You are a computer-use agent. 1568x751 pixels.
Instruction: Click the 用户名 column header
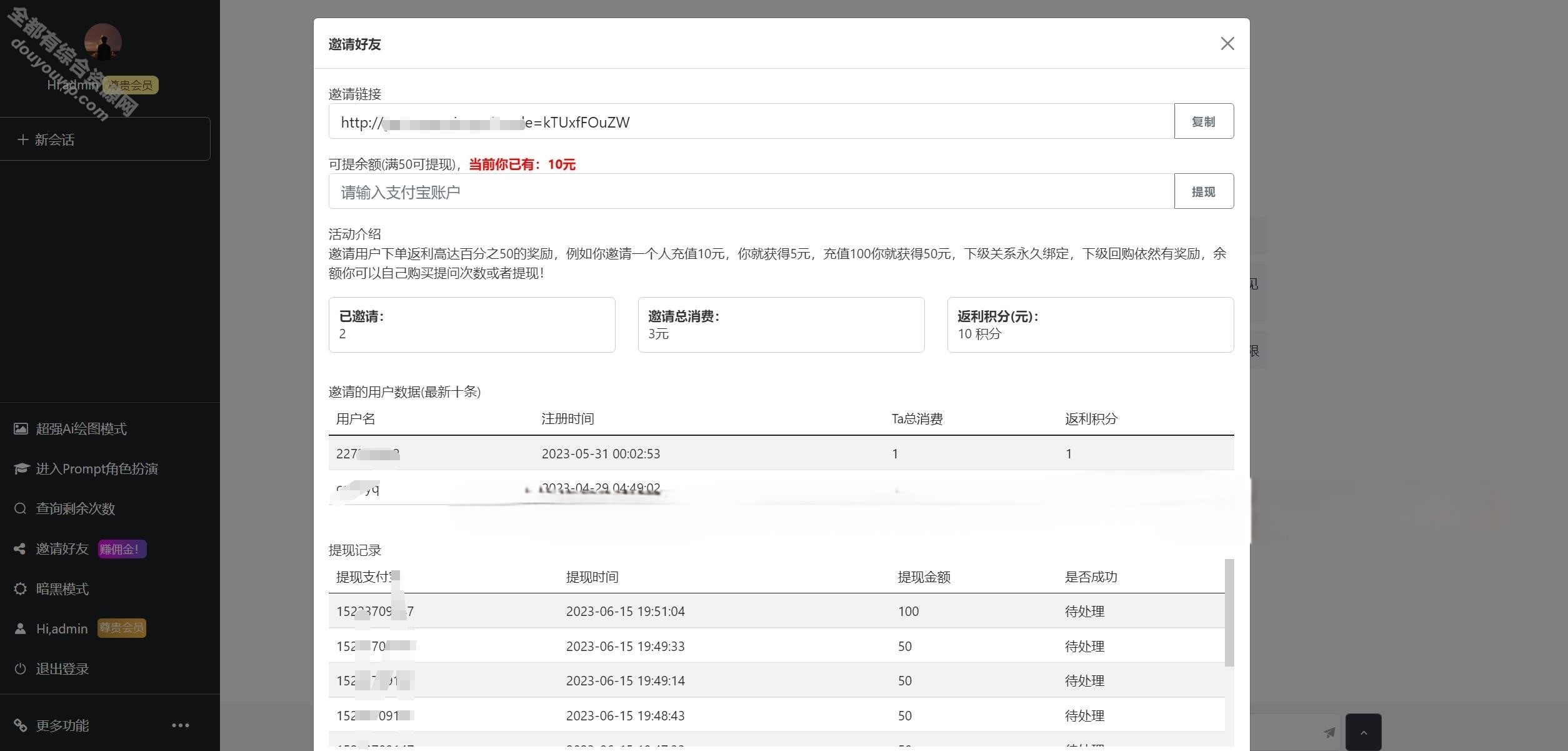(356, 418)
